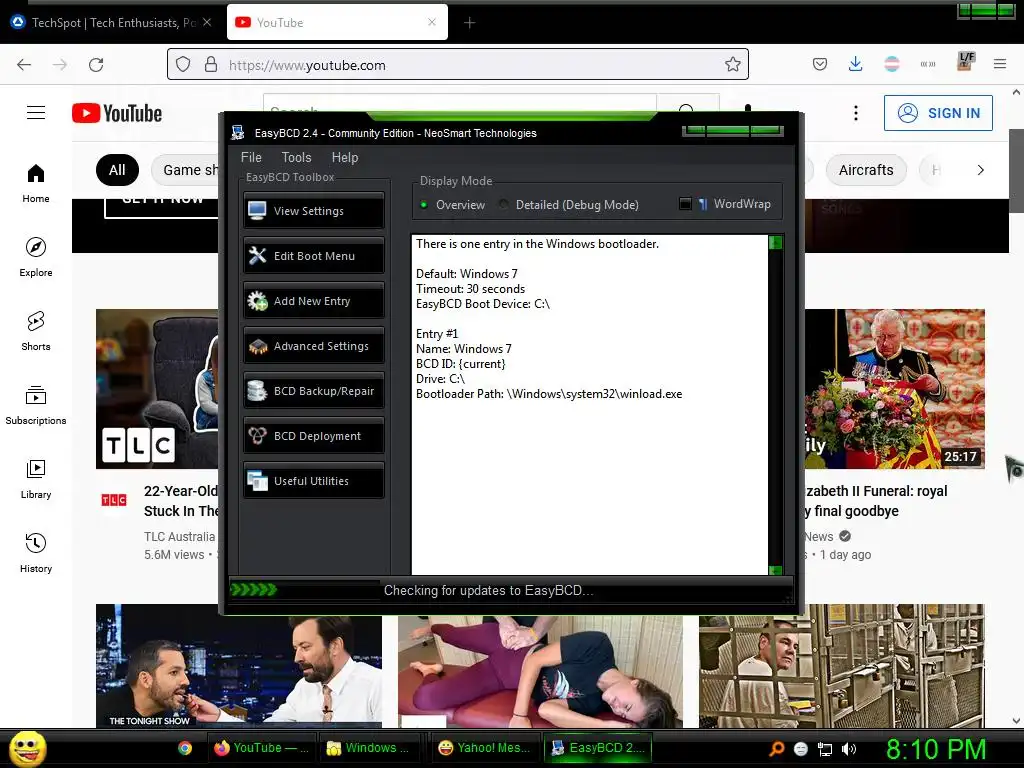Click the tray magnifier search icon

(776, 749)
